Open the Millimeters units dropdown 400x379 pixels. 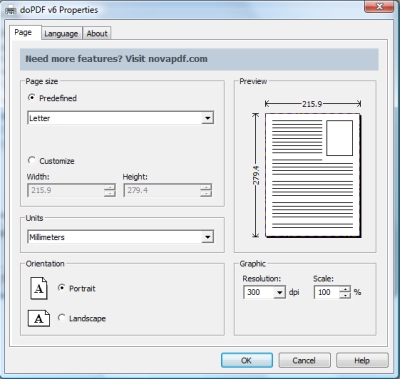120,237
